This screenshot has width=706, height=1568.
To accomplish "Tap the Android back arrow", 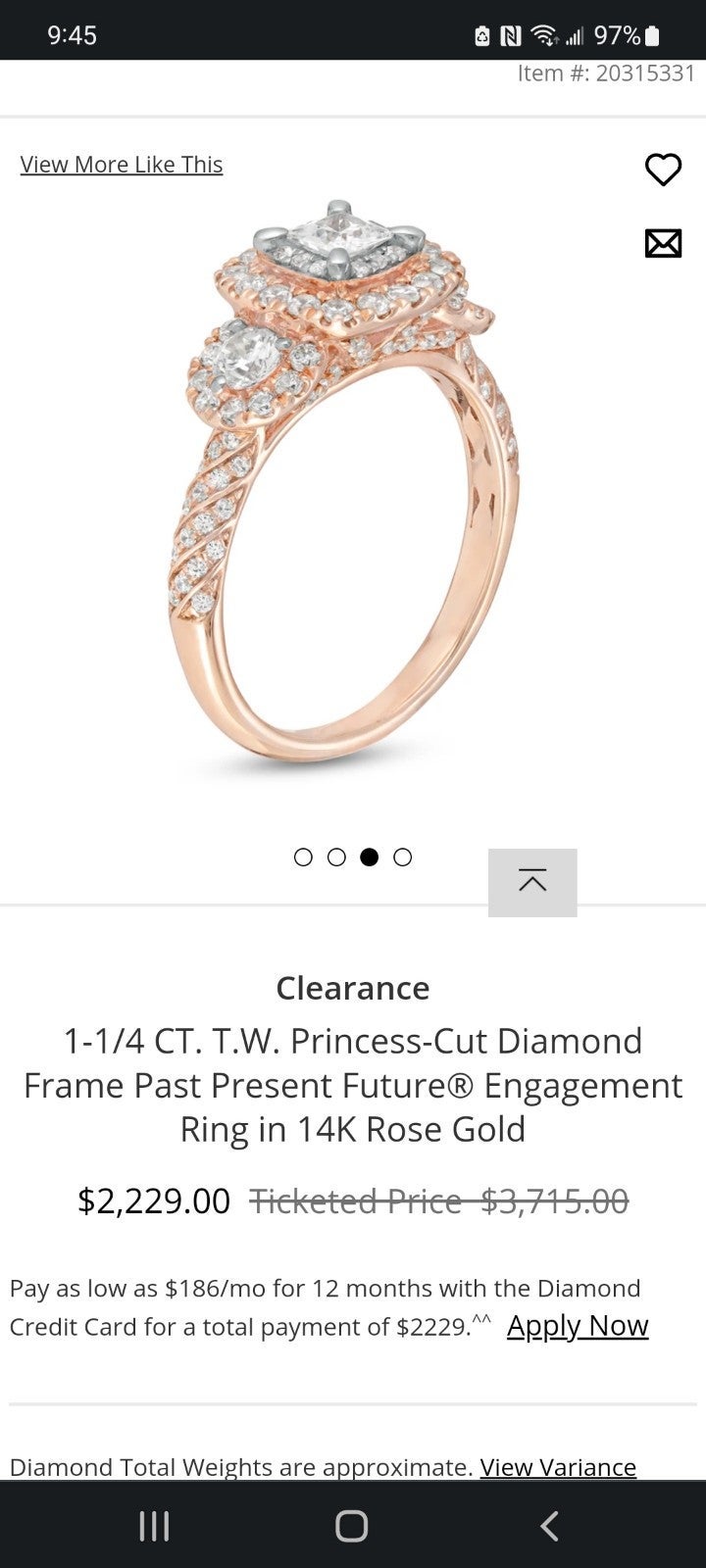I will [x=549, y=1526].
